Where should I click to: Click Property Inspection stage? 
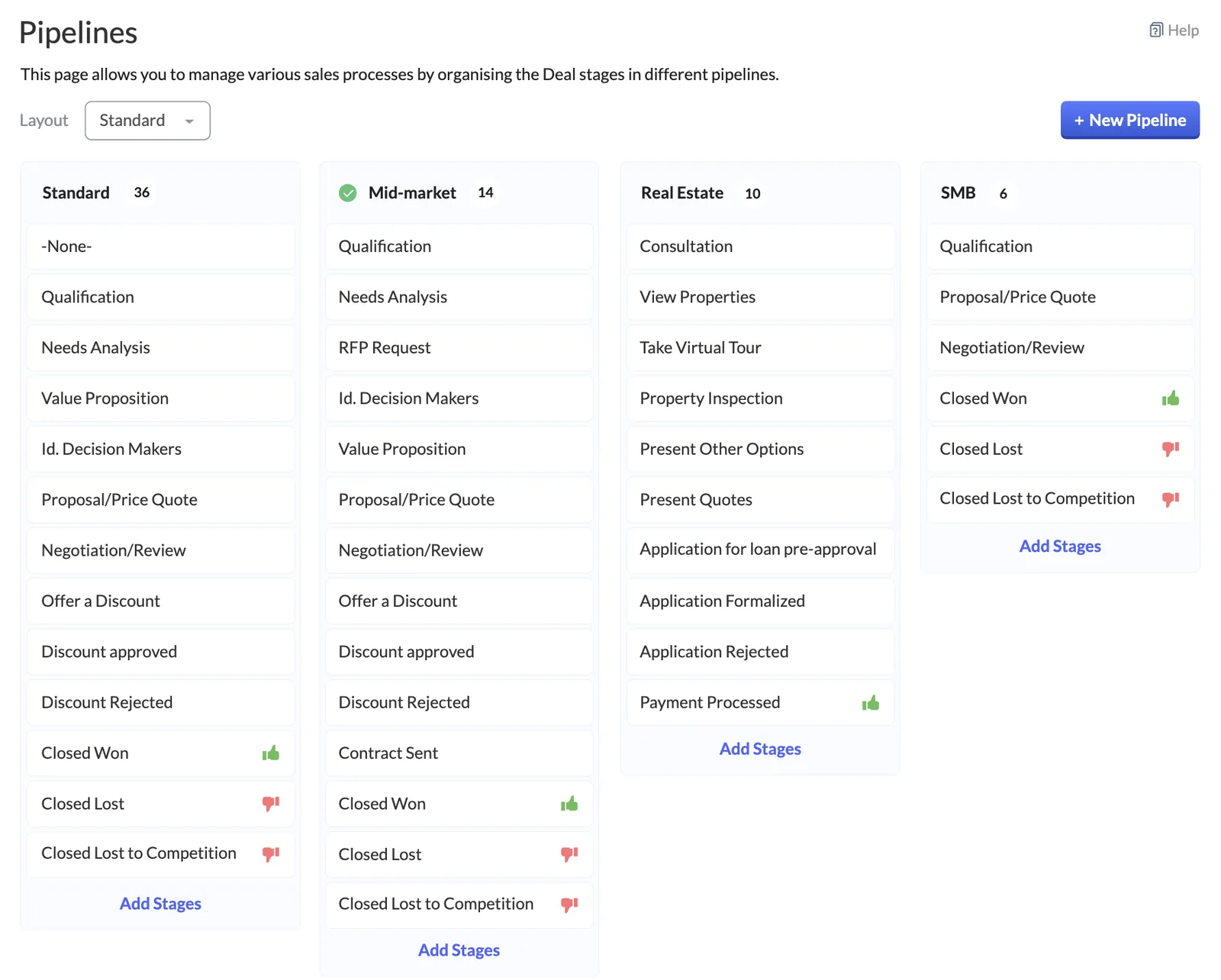pos(760,398)
